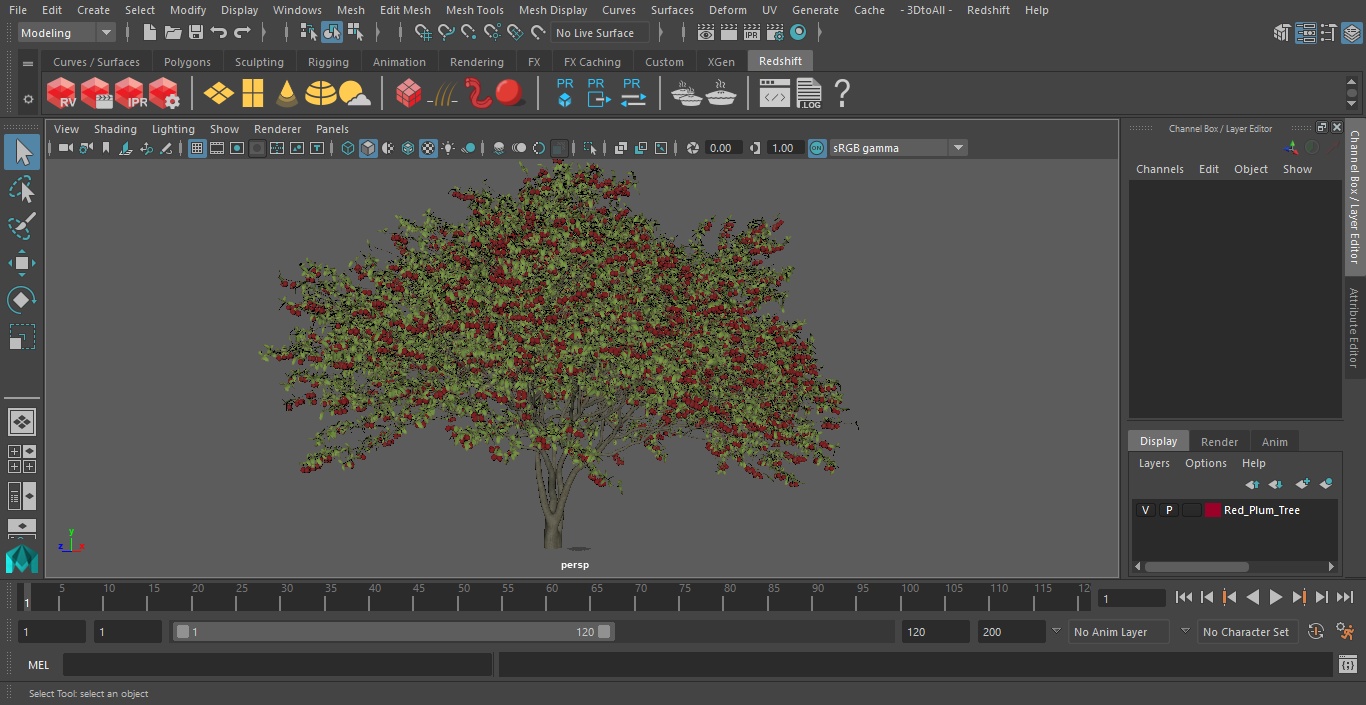The height and width of the screenshot is (705, 1366).
Task: Switch to the Rigging shelf tab
Action: (328, 62)
